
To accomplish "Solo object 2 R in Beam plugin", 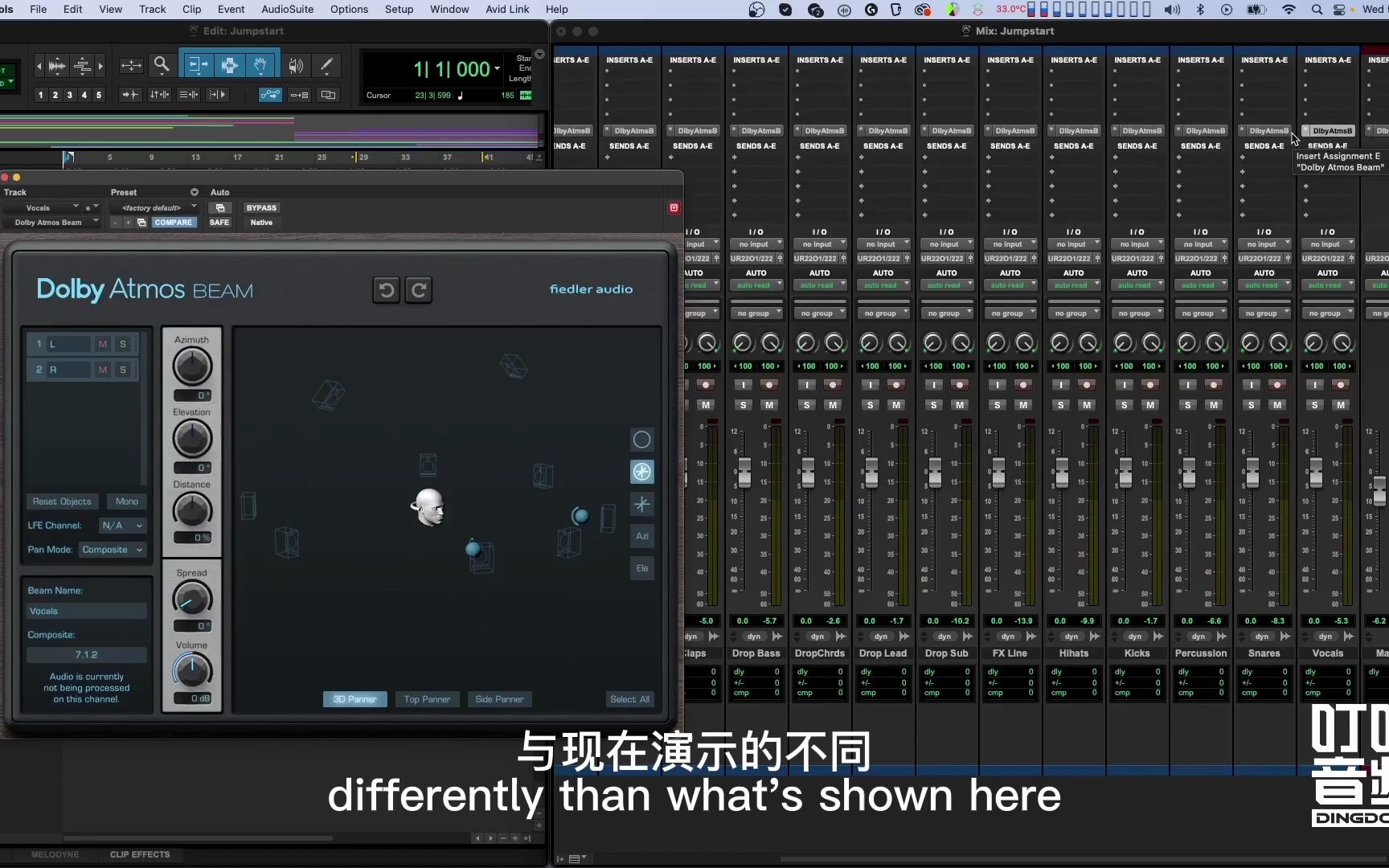I will click(x=123, y=370).
